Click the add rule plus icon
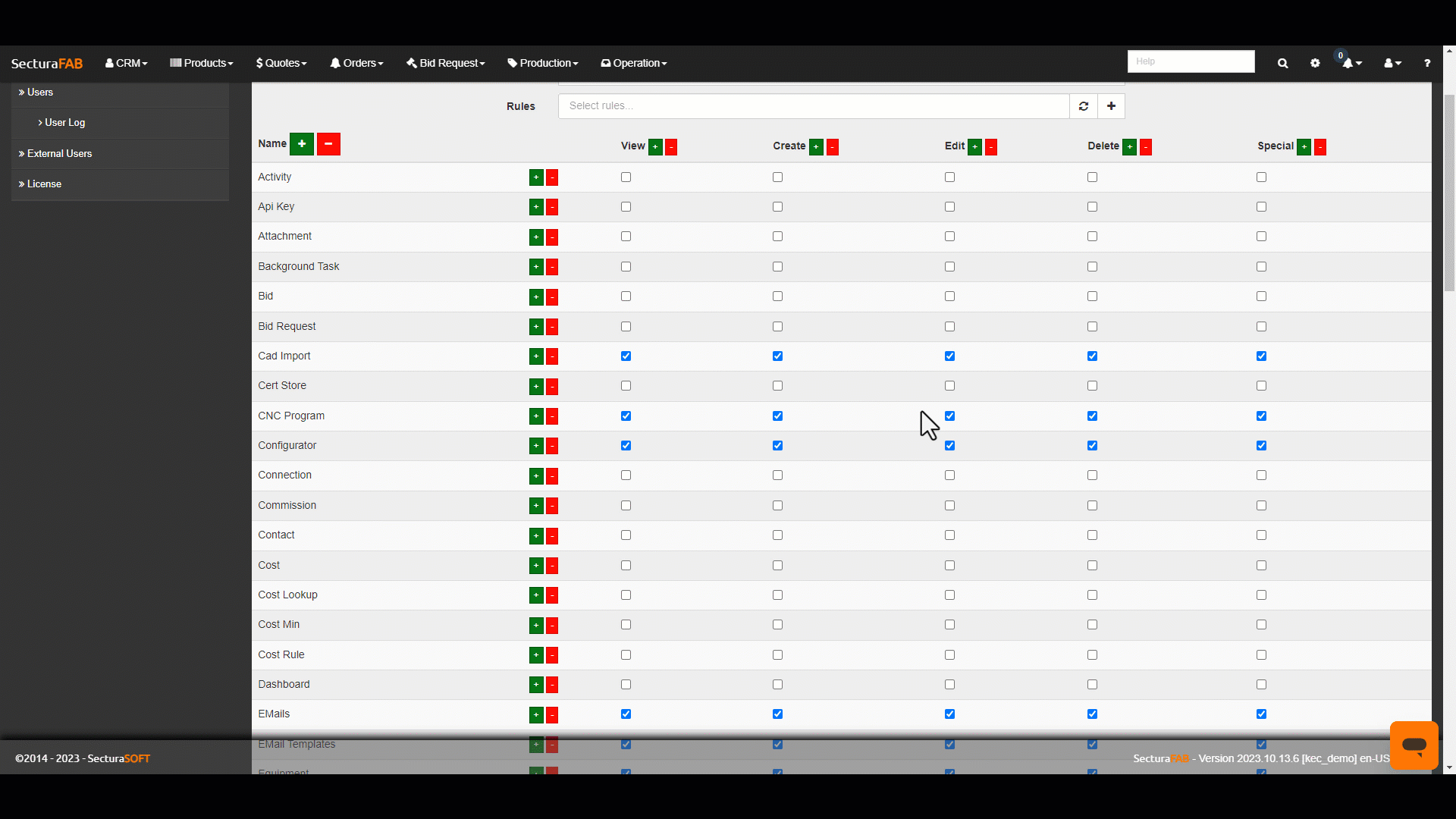Image resolution: width=1456 pixels, height=819 pixels. [x=1112, y=106]
